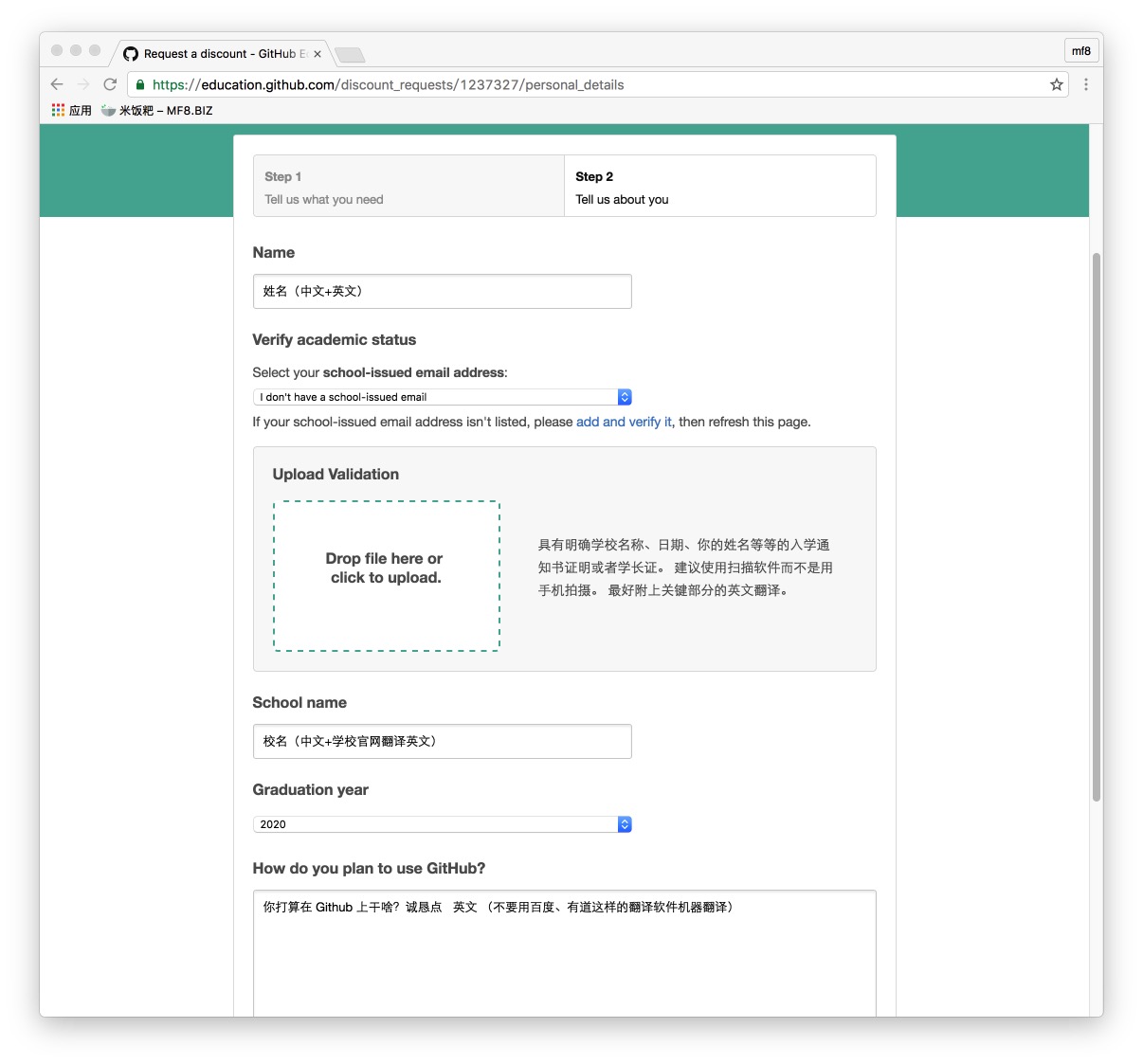Screen dimensions: 1143x1064
Task: Reload the page with the refresh icon
Action: 110,84
